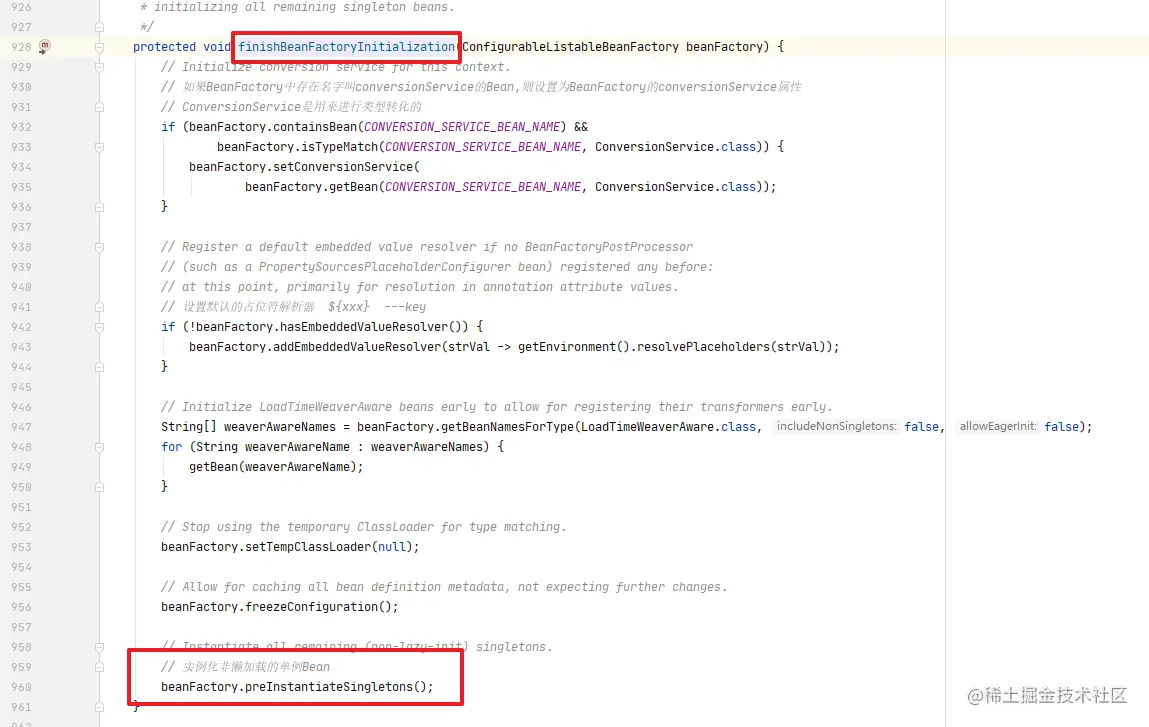Click setConversionService on line 934
The height and width of the screenshot is (727, 1149).
[x=343, y=167]
